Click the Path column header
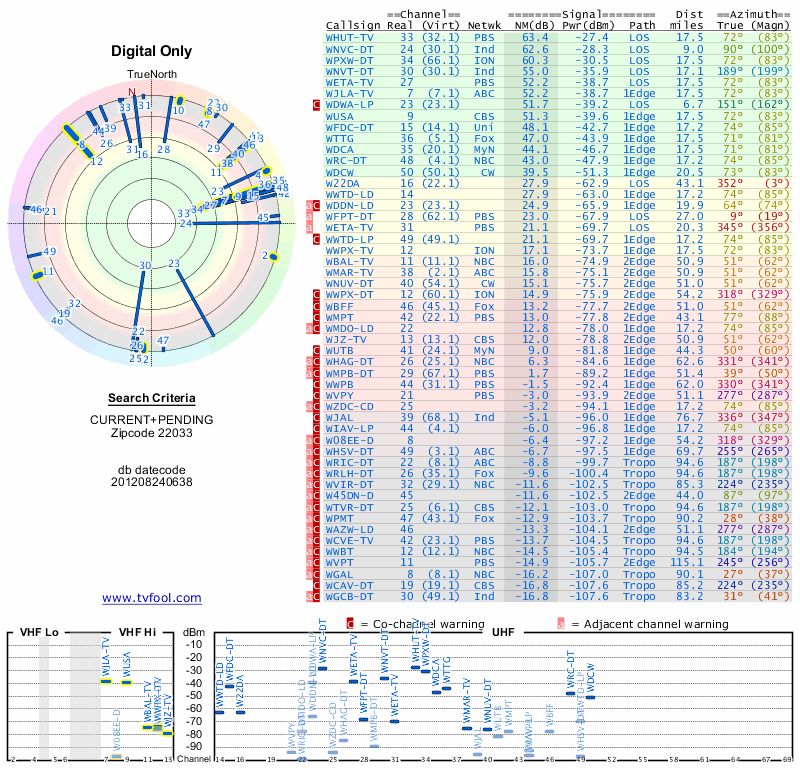800x768 pixels. (x=642, y=26)
